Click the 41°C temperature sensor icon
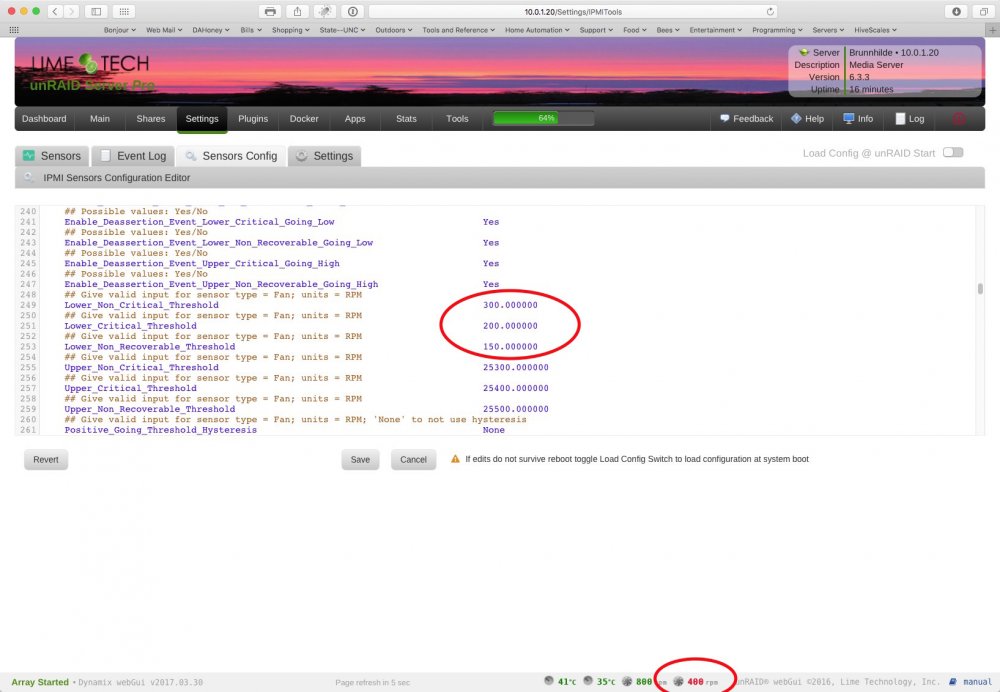Image resolution: width=1000 pixels, height=692 pixels. (x=549, y=681)
